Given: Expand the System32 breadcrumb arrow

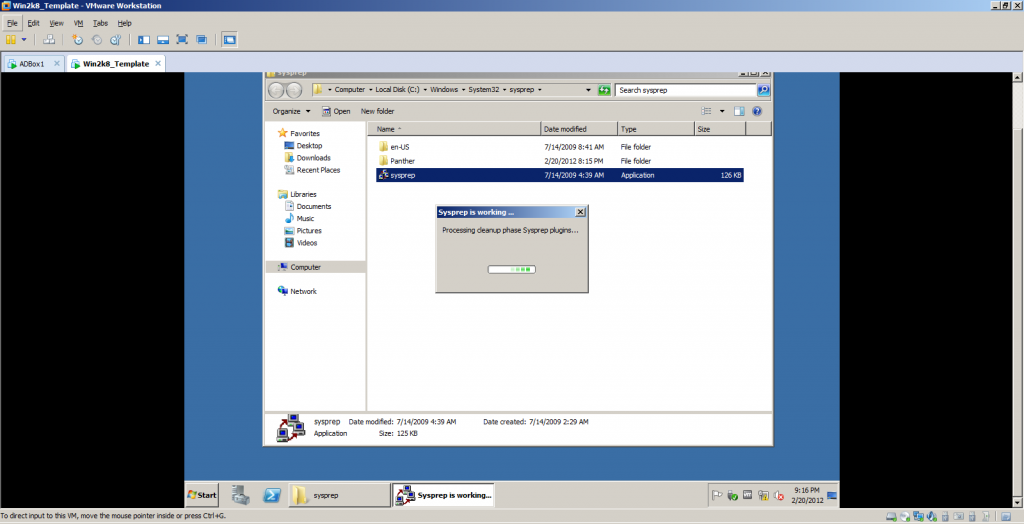Looking at the screenshot, I should [504, 90].
